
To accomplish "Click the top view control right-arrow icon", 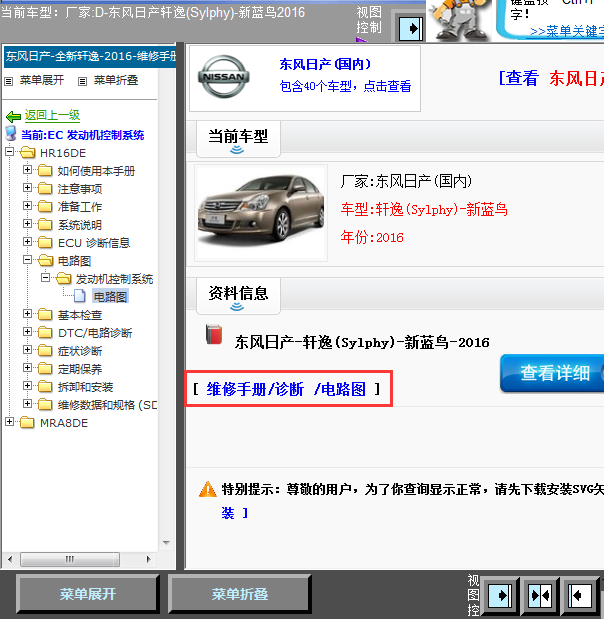I will point(411,29).
